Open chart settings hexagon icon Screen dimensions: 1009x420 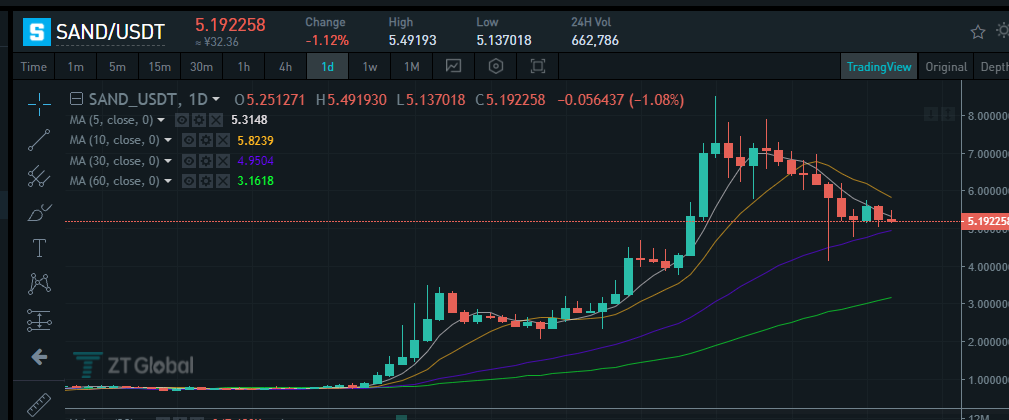click(x=495, y=66)
